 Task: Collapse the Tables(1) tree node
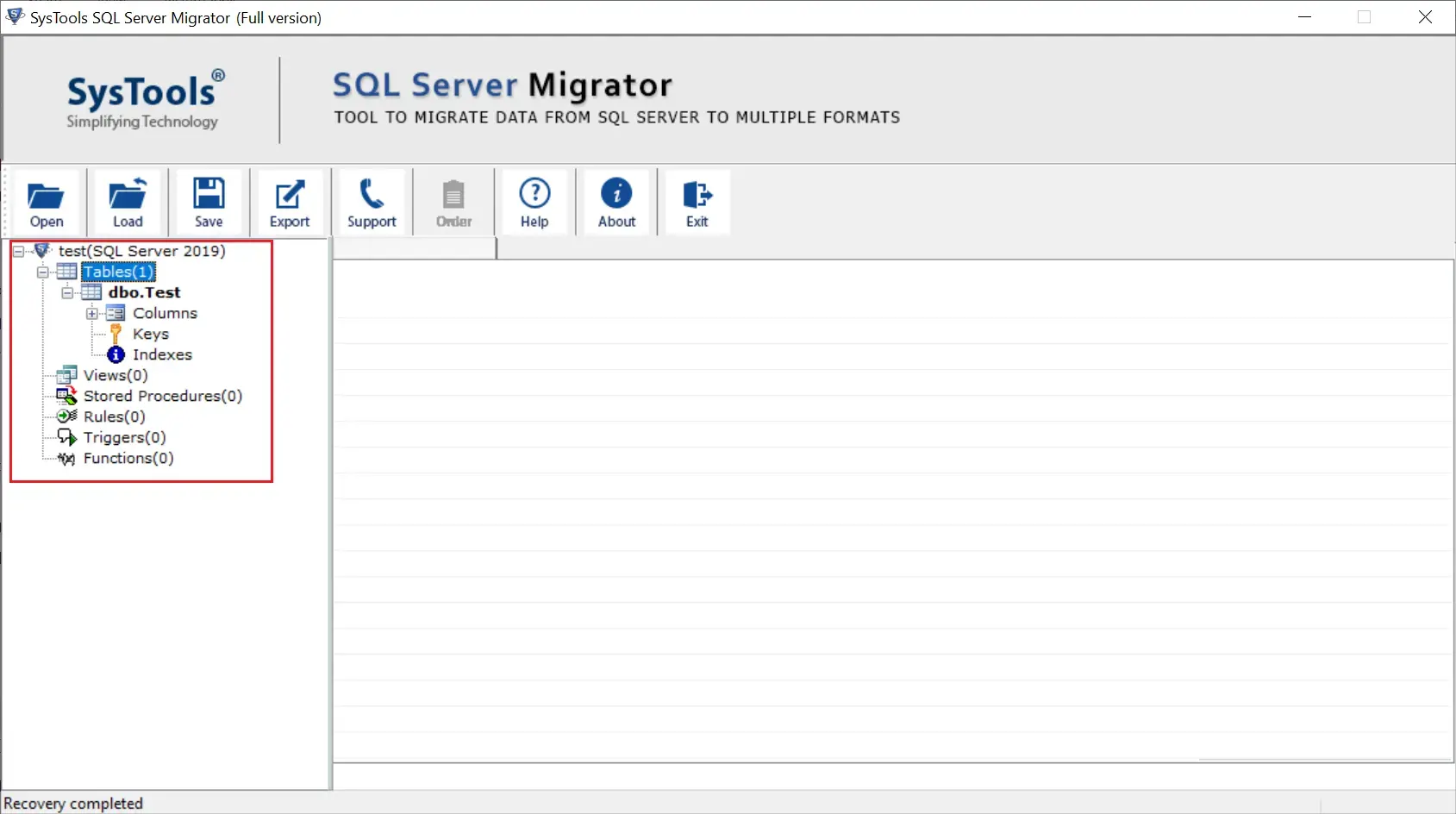tap(42, 272)
